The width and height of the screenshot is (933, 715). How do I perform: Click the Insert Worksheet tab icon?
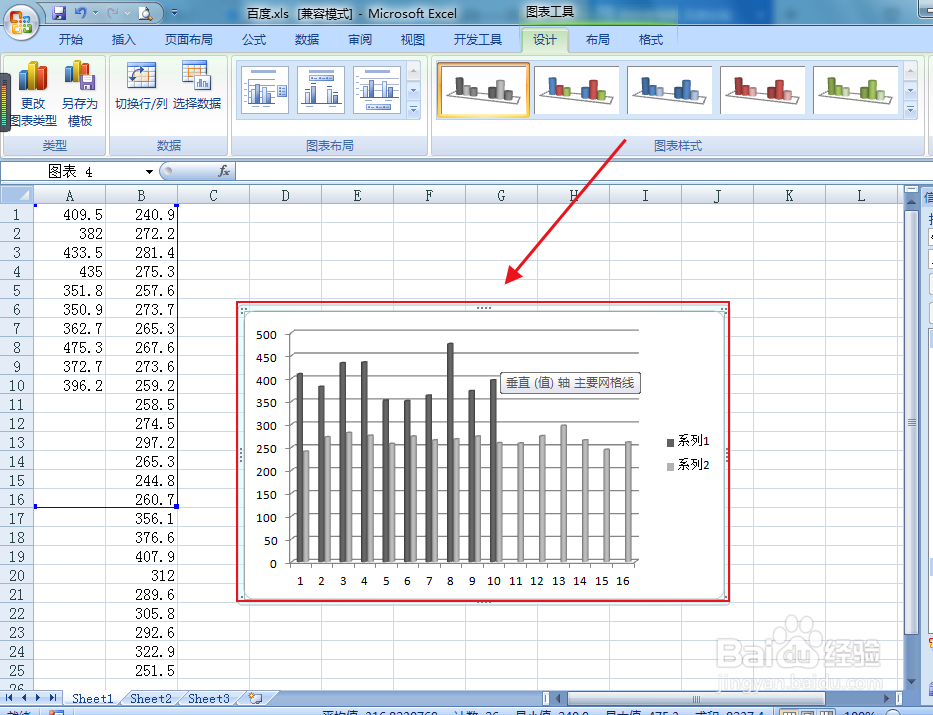pos(255,698)
